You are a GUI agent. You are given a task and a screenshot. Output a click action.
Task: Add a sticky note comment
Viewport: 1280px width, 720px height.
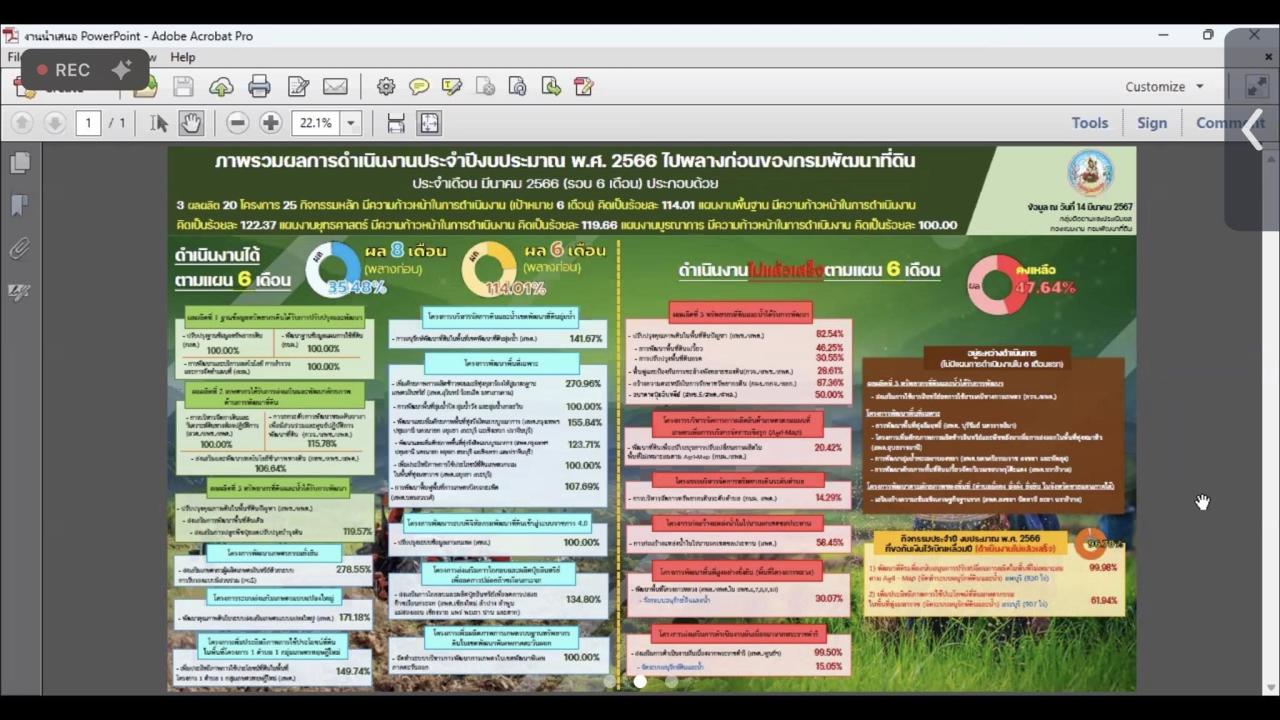[x=419, y=87]
